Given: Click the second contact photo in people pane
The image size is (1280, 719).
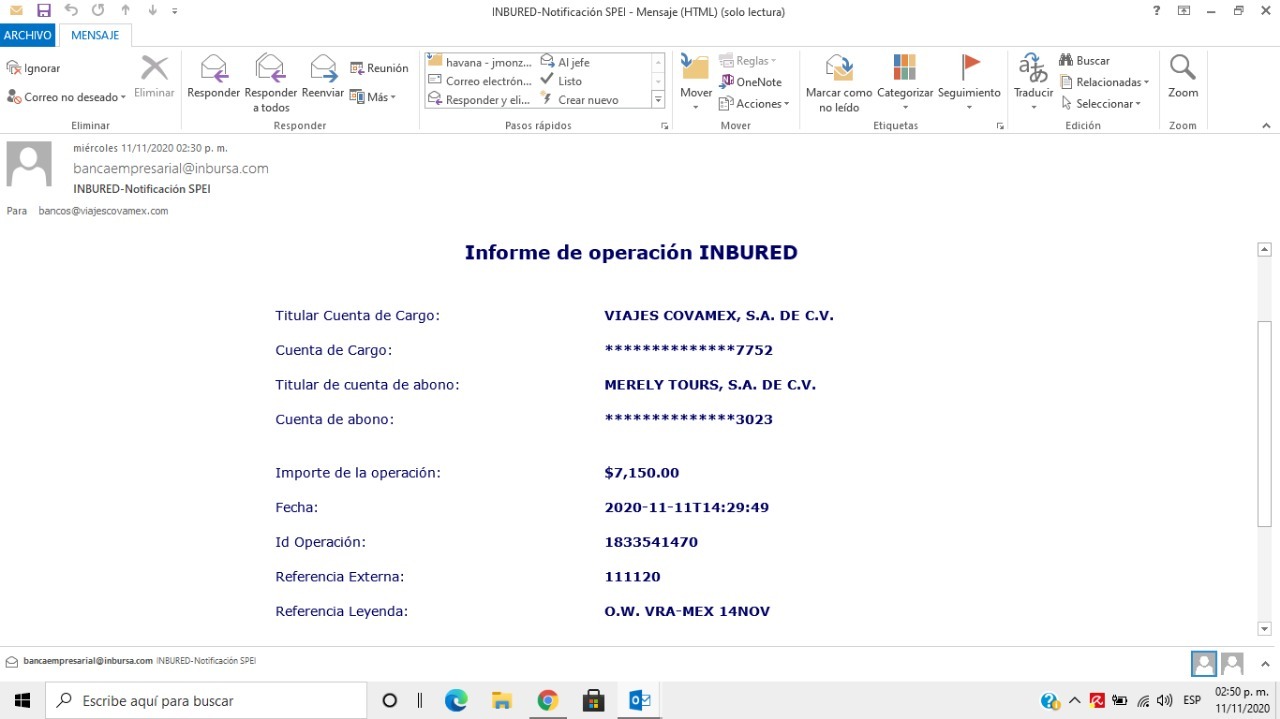Looking at the screenshot, I should (1232, 663).
